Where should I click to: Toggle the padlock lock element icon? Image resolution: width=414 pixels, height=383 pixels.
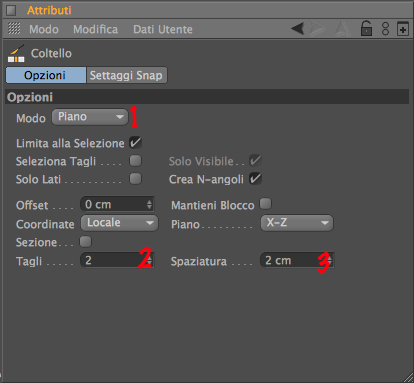coord(366,28)
